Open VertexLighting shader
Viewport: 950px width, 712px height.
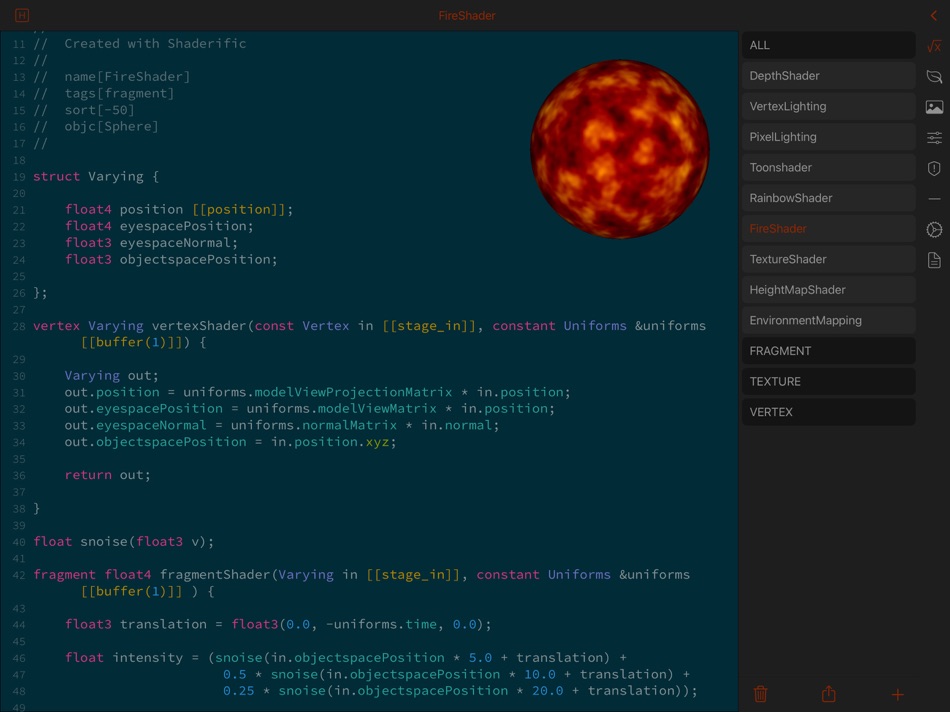point(828,106)
